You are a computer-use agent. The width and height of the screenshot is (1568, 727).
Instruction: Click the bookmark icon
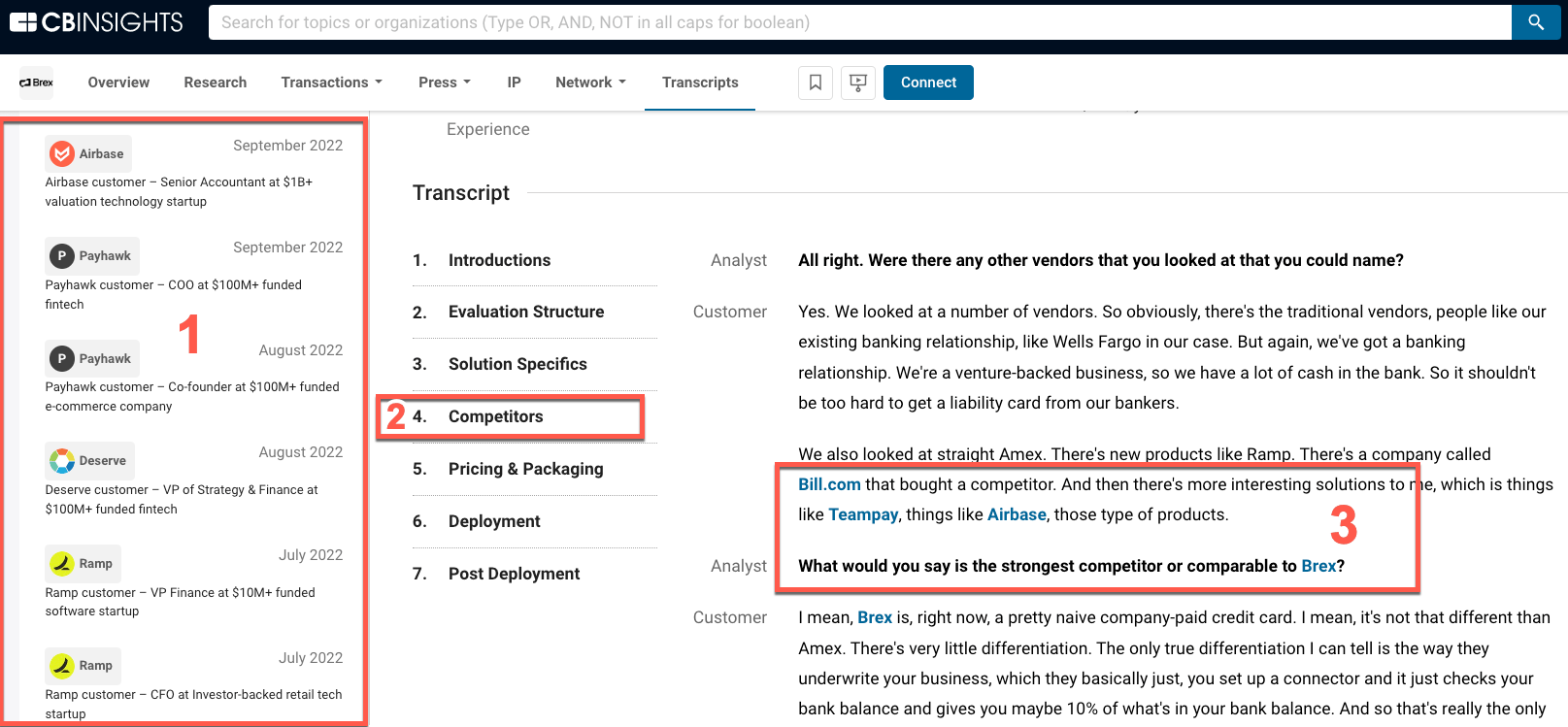[x=816, y=83]
